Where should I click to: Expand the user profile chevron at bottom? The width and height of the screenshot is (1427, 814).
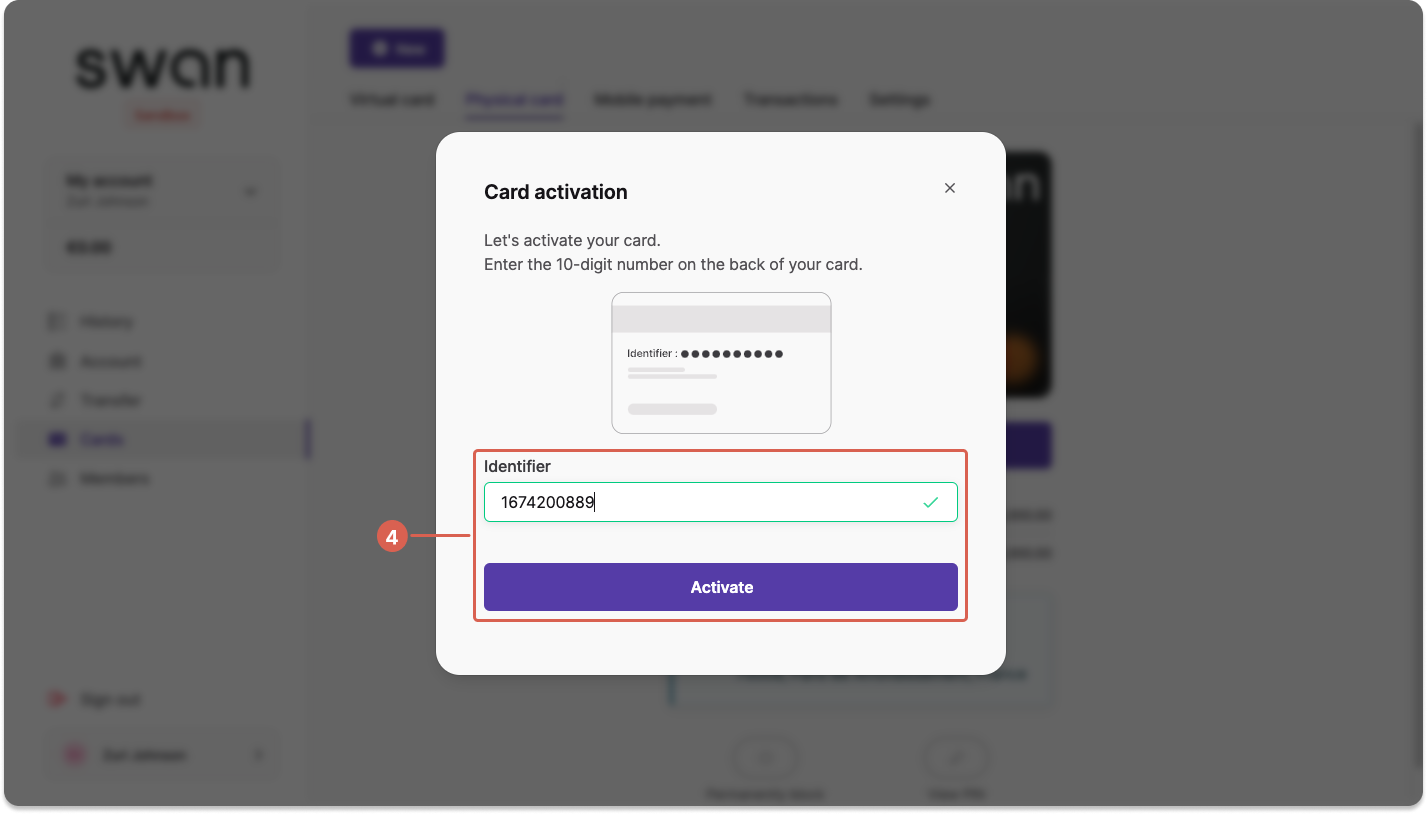258,755
